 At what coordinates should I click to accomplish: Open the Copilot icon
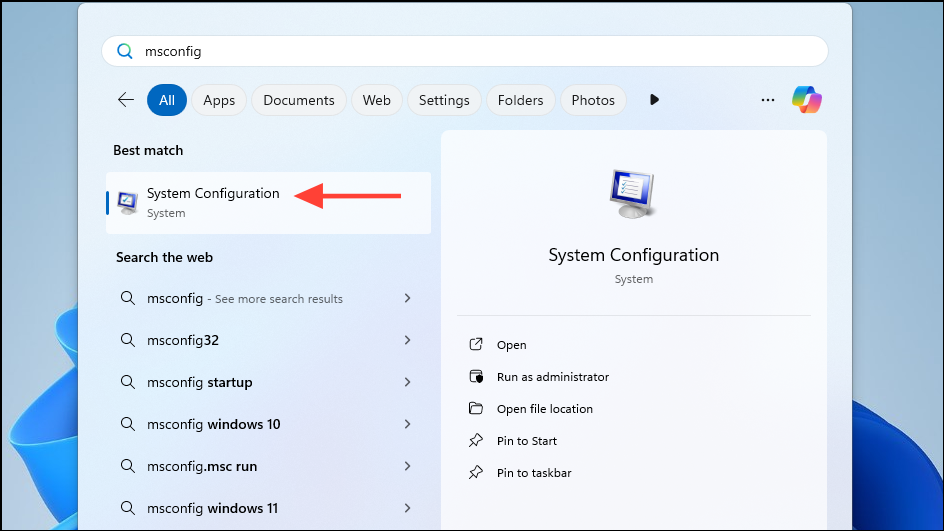pyautogui.click(x=807, y=100)
